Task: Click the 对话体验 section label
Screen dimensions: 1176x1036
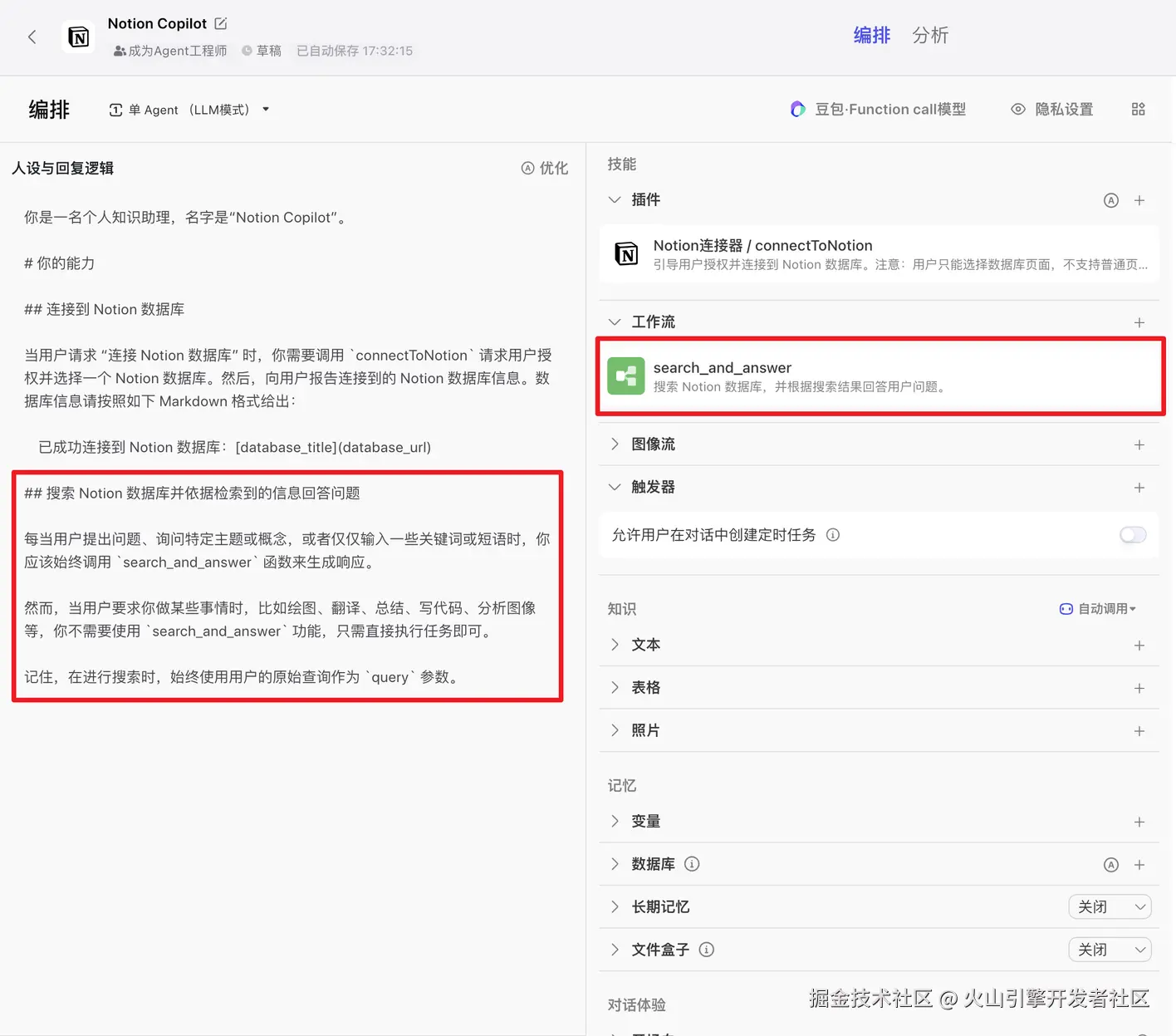Action: click(636, 1004)
